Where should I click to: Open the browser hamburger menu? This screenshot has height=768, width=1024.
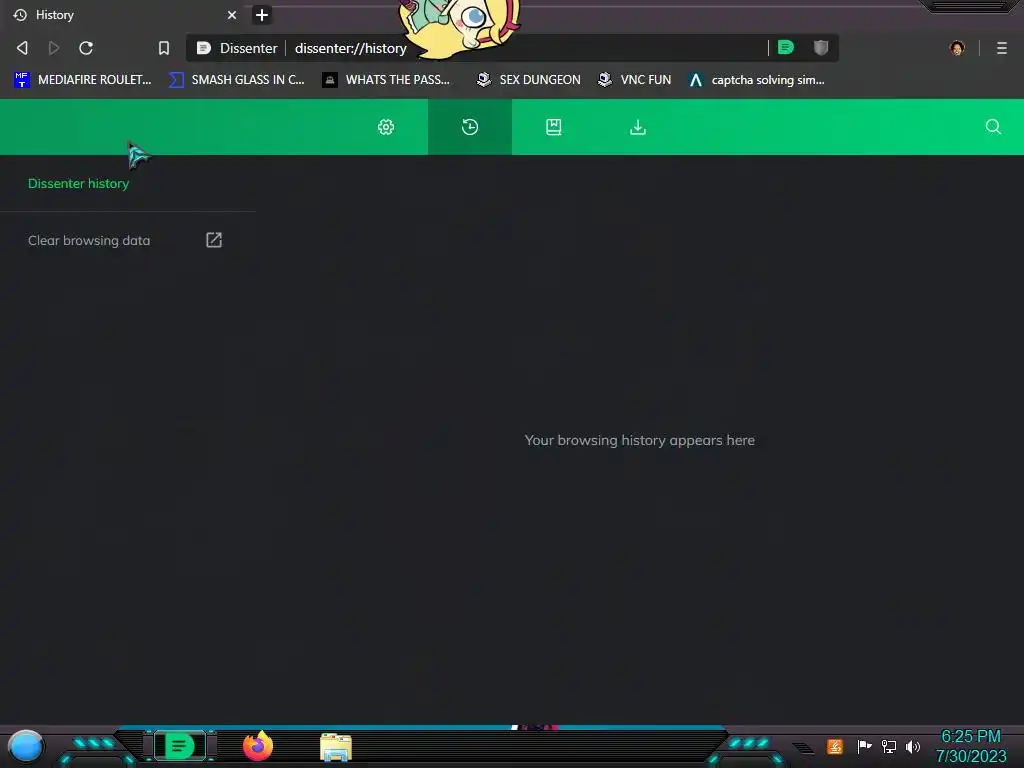1002,48
